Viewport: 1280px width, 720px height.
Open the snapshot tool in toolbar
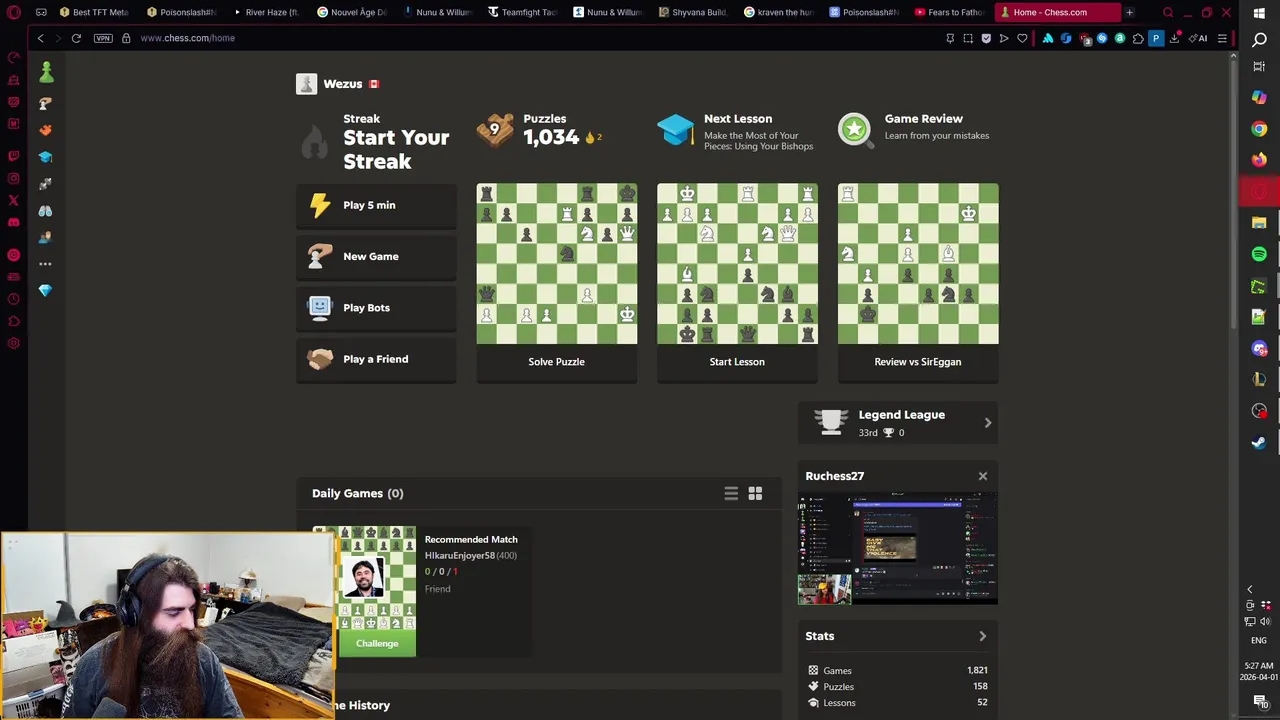(968, 39)
